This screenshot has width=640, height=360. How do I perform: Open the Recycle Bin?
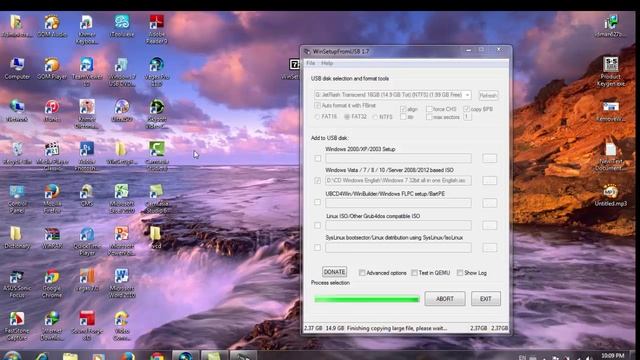tap(17, 153)
